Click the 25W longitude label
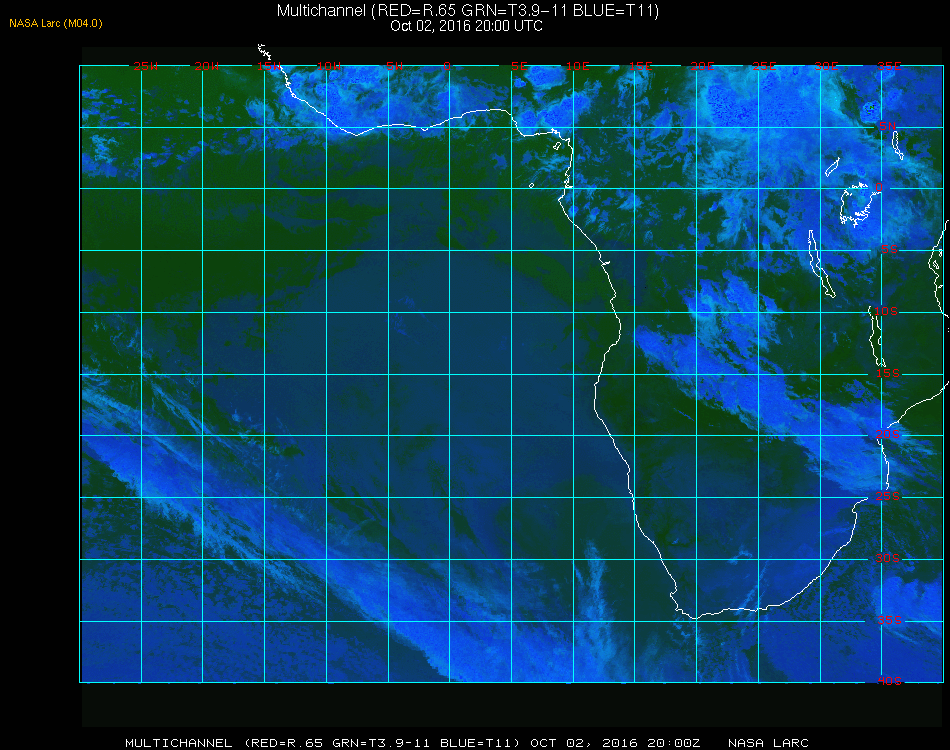Screen dimensions: 950x750 pyautogui.click(x=145, y=66)
